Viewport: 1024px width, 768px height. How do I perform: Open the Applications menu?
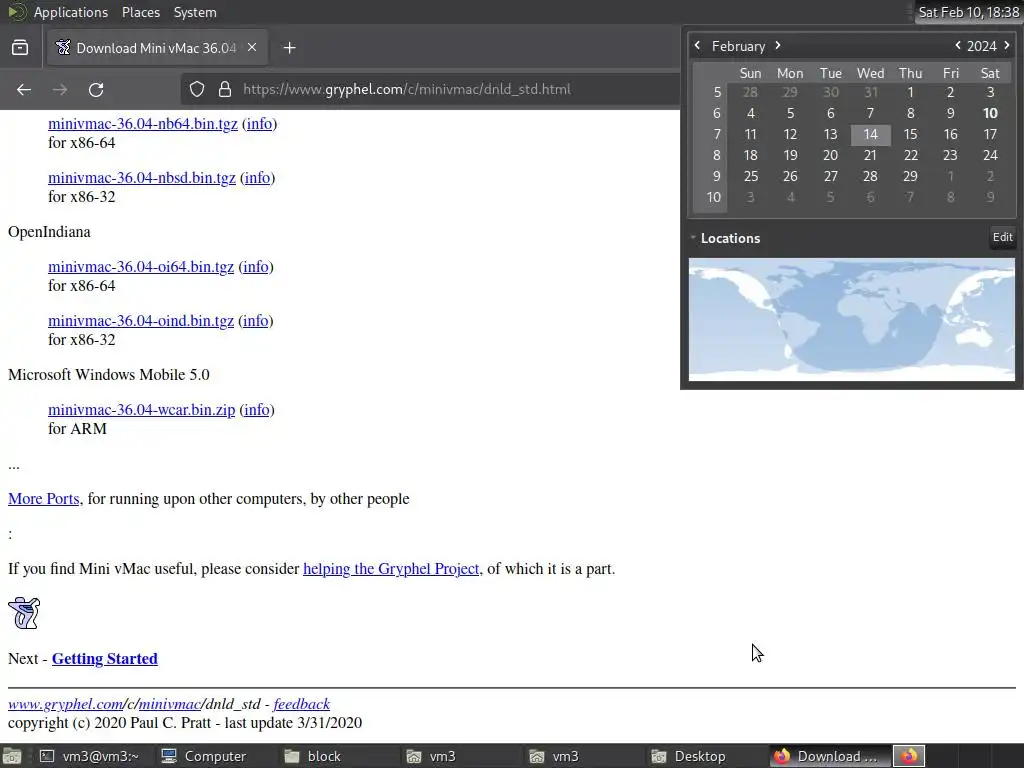pos(71,12)
